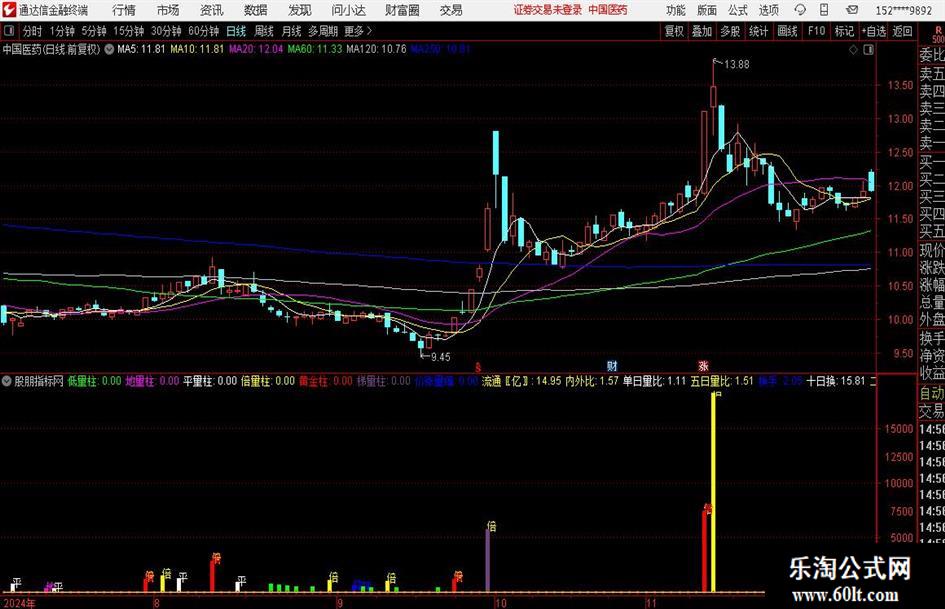Open the 选项 menu
Image resolution: width=945 pixels, height=609 pixels.
point(769,10)
